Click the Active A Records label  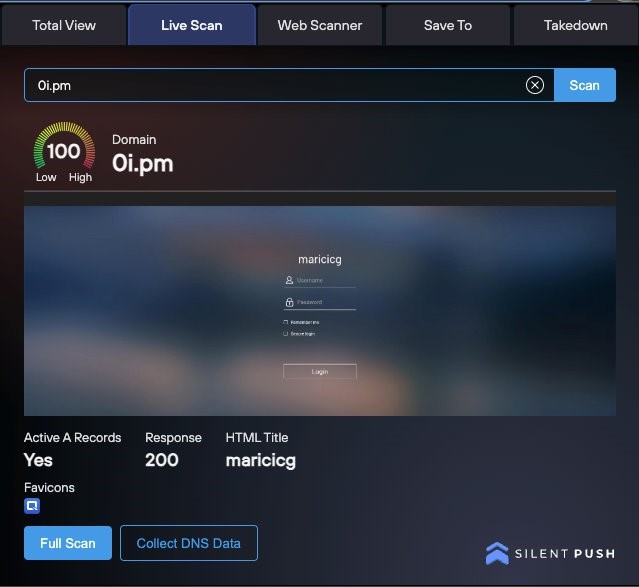pos(73,437)
